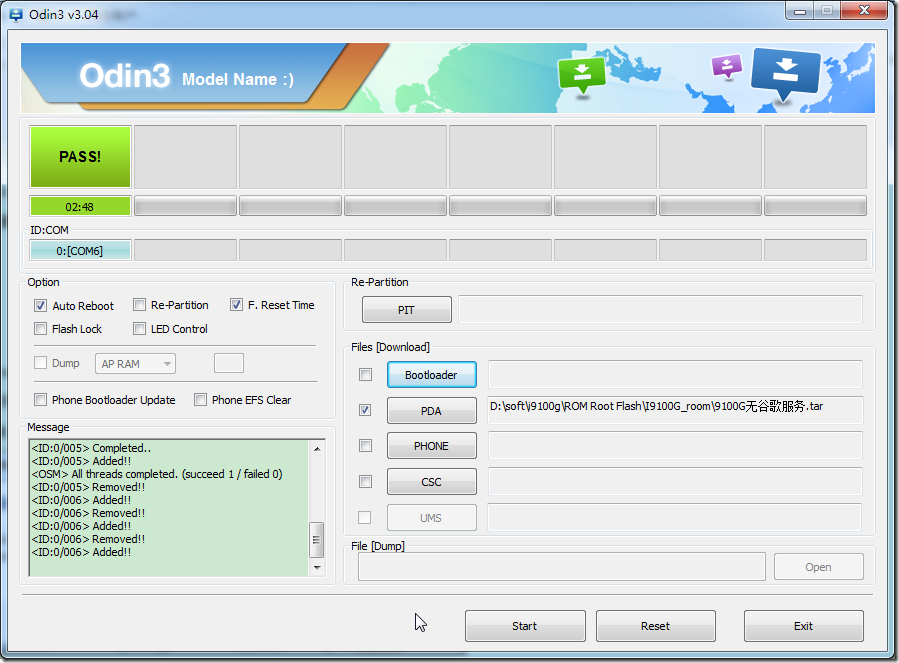Tick the checkbox beside UMS button
The width and height of the screenshot is (899, 663).
pyautogui.click(x=364, y=517)
